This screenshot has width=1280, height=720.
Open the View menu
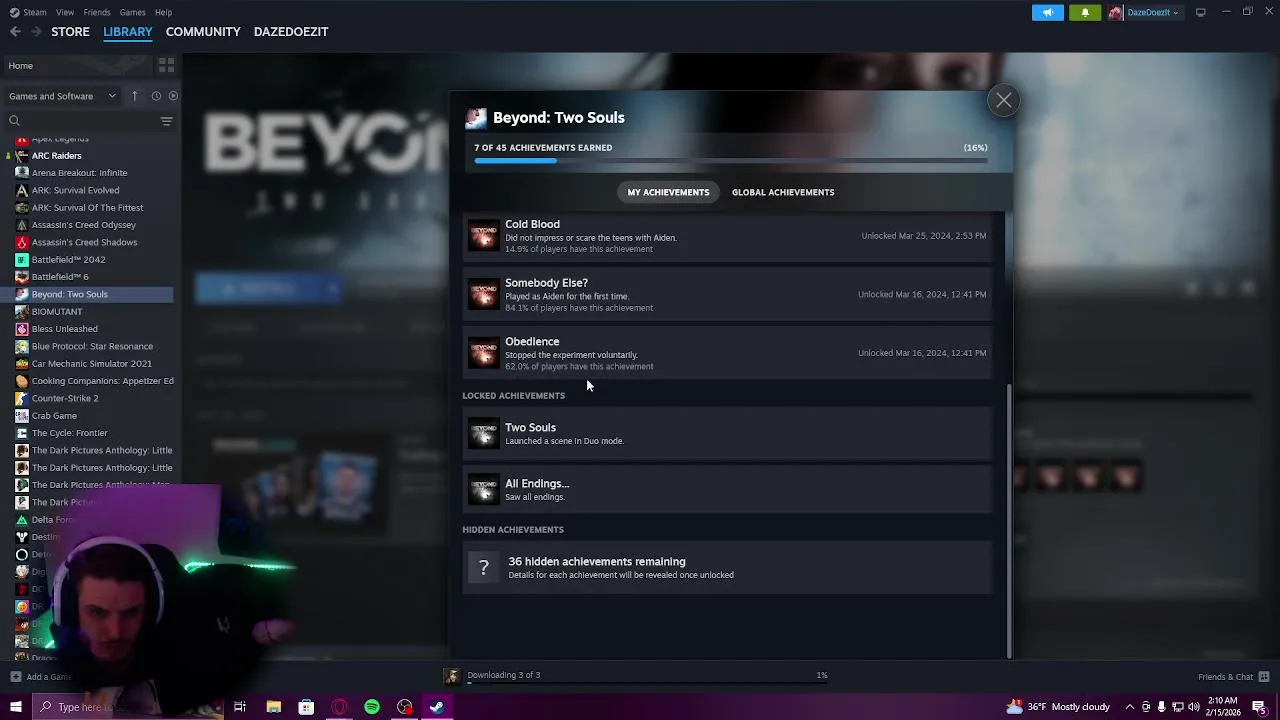(x=65, y=12)
